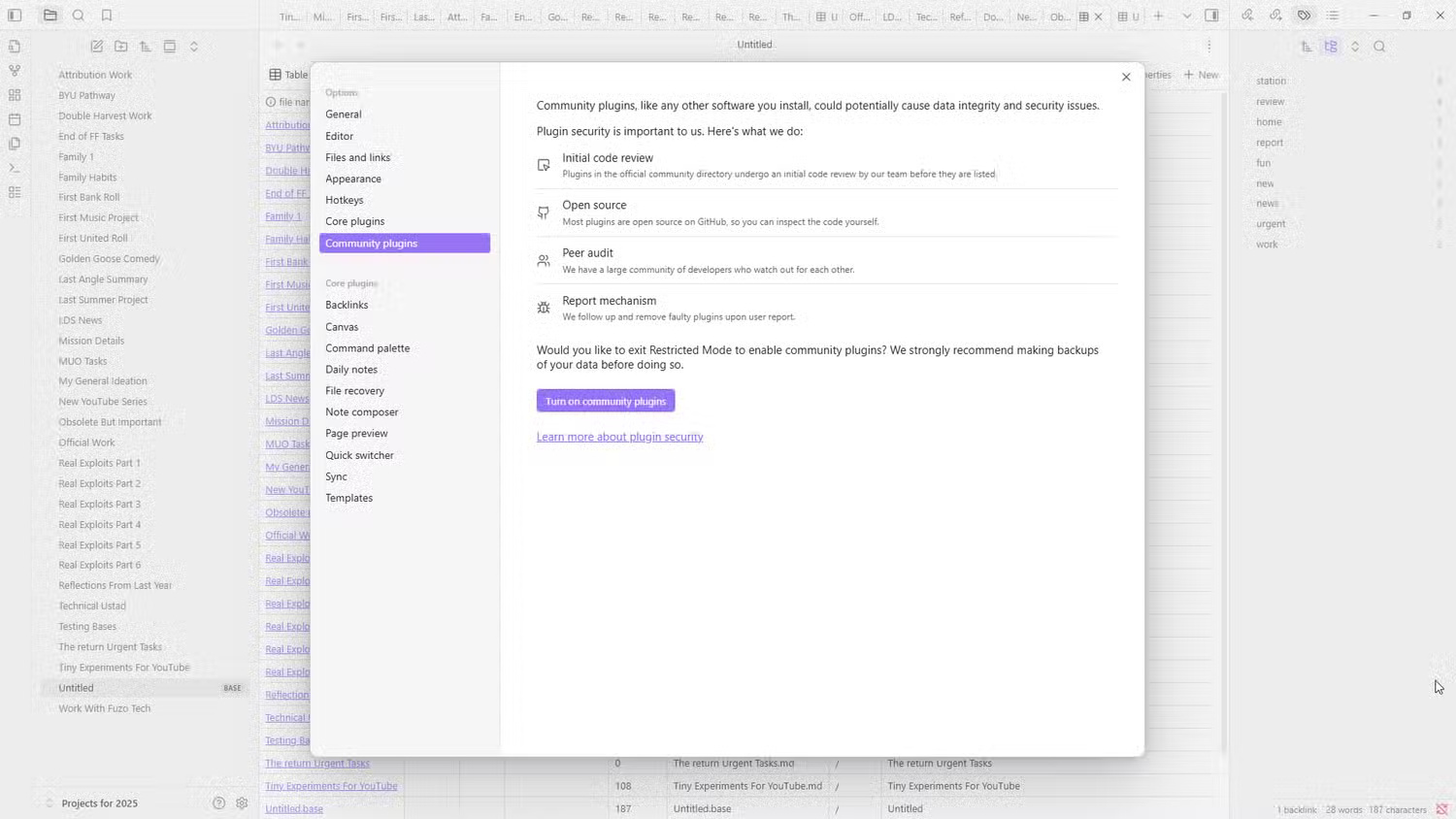The height and width of the screenshot is (819, 1456).
Task: Toggle the right sidebar collapse button
Action: [1211, 16]
